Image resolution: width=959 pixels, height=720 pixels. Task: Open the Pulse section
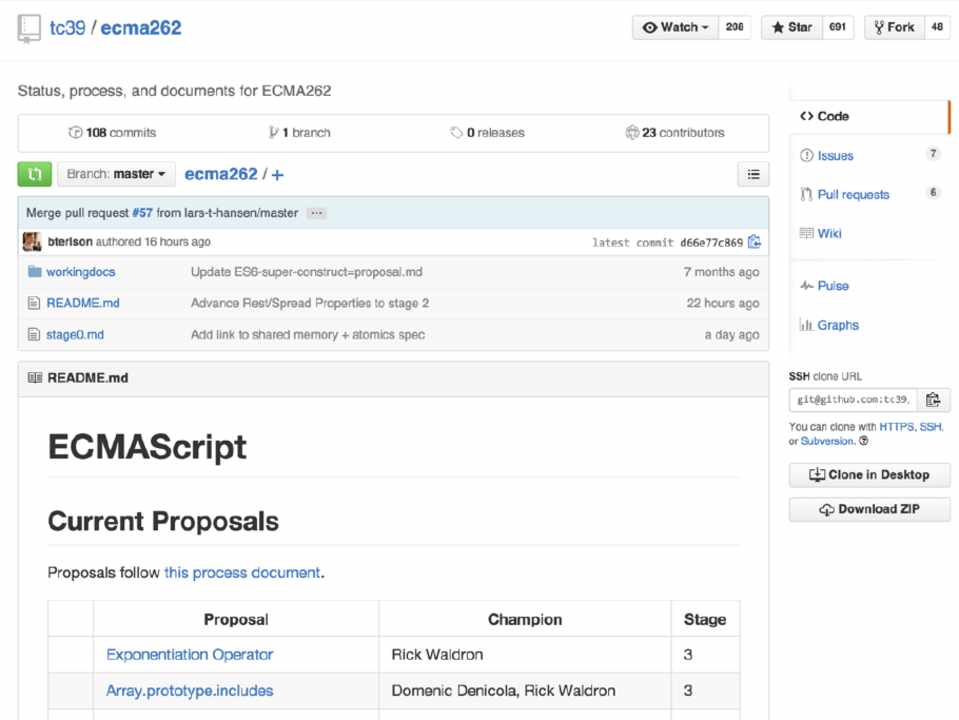[x=832, y=286]
